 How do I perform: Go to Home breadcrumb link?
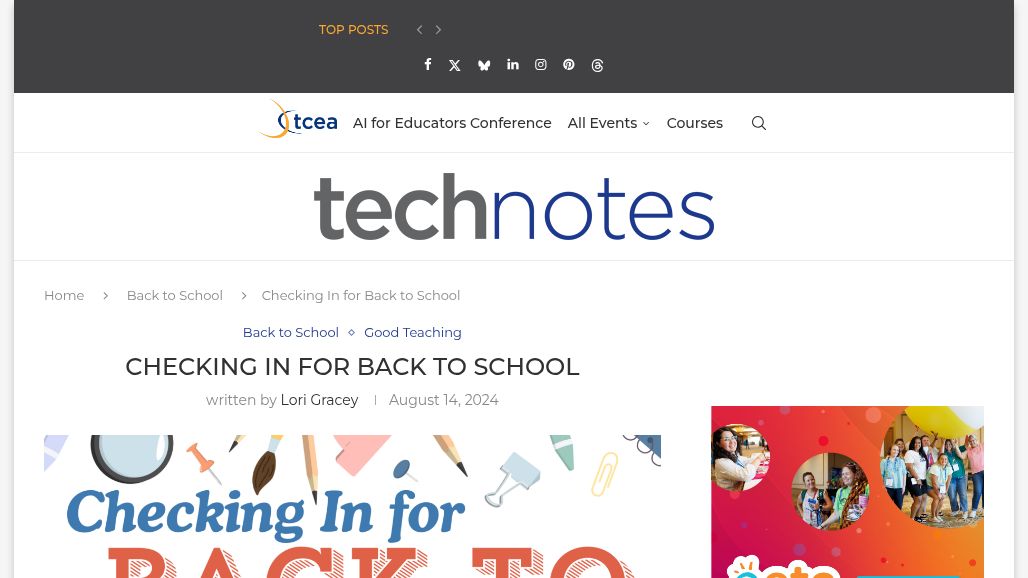[x=64, y=295]
